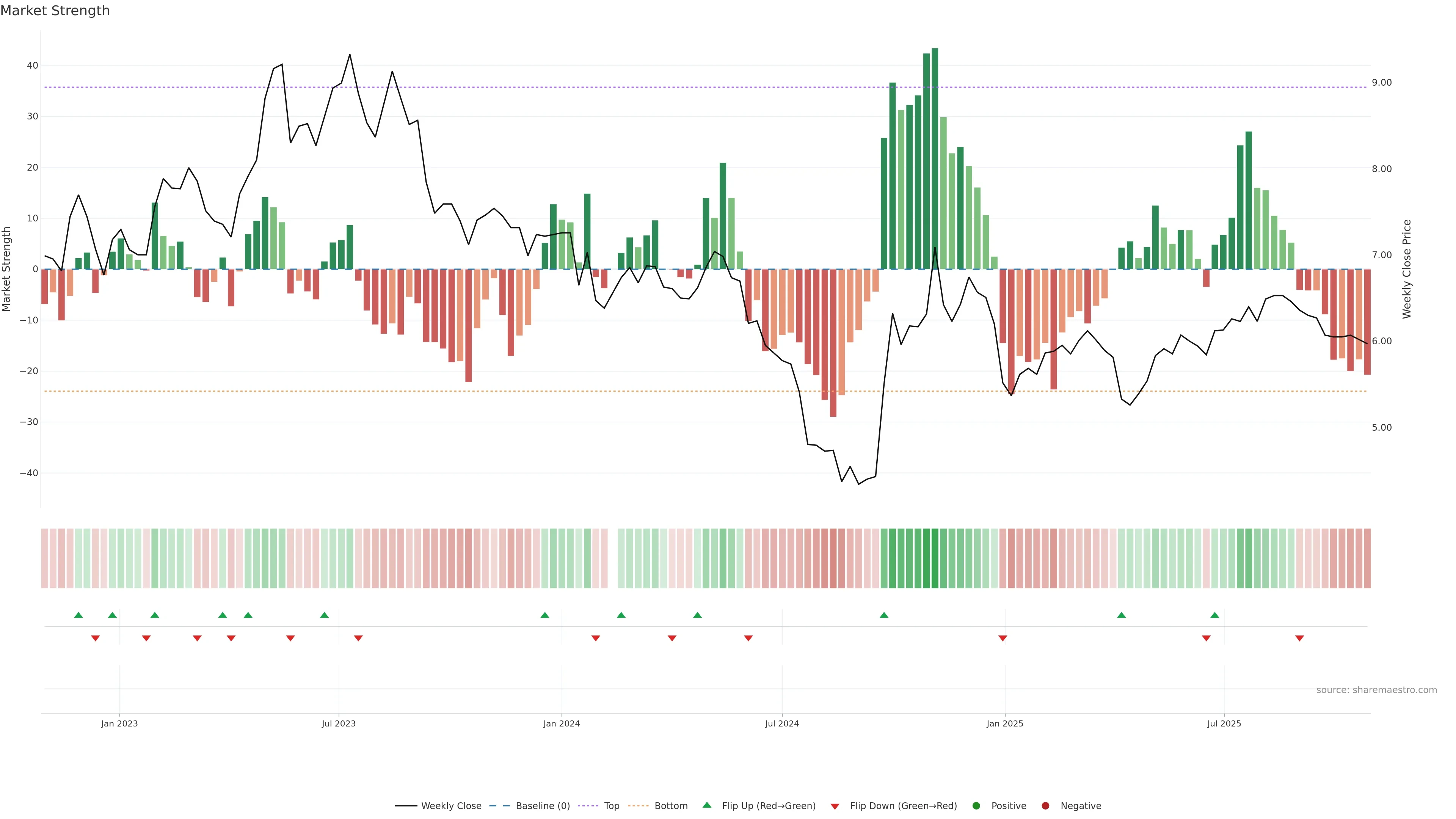
Task: Click the Jul 2024 x-axis label
Action: click(x=782, y=723)
